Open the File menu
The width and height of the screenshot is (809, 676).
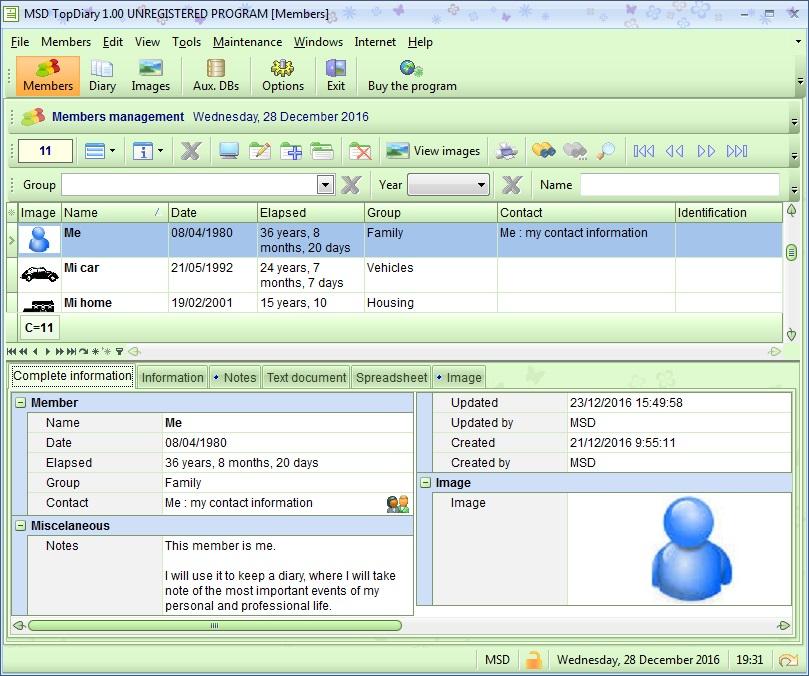coord(20,42)
